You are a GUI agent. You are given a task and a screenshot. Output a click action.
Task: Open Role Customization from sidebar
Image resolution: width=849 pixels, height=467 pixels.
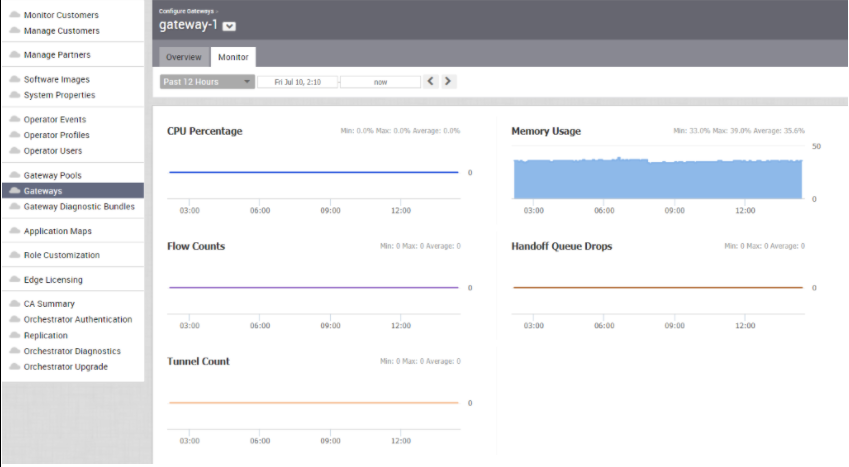61,255
